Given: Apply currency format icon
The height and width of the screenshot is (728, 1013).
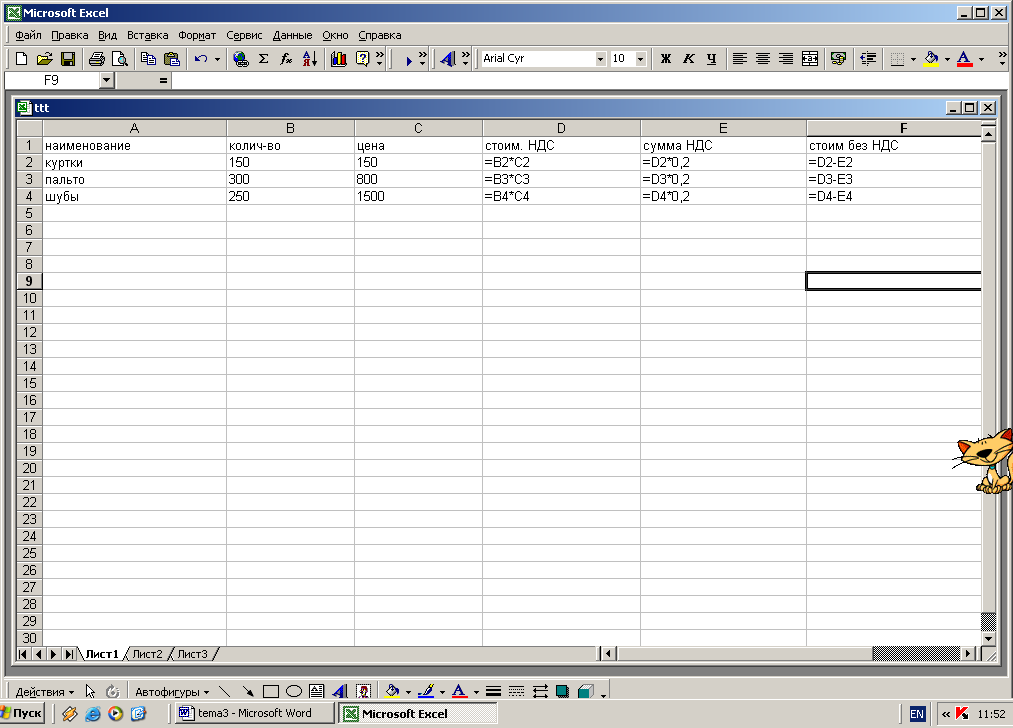Looking at the screenshot, I should pyautogui.click(x=838, y=59).
